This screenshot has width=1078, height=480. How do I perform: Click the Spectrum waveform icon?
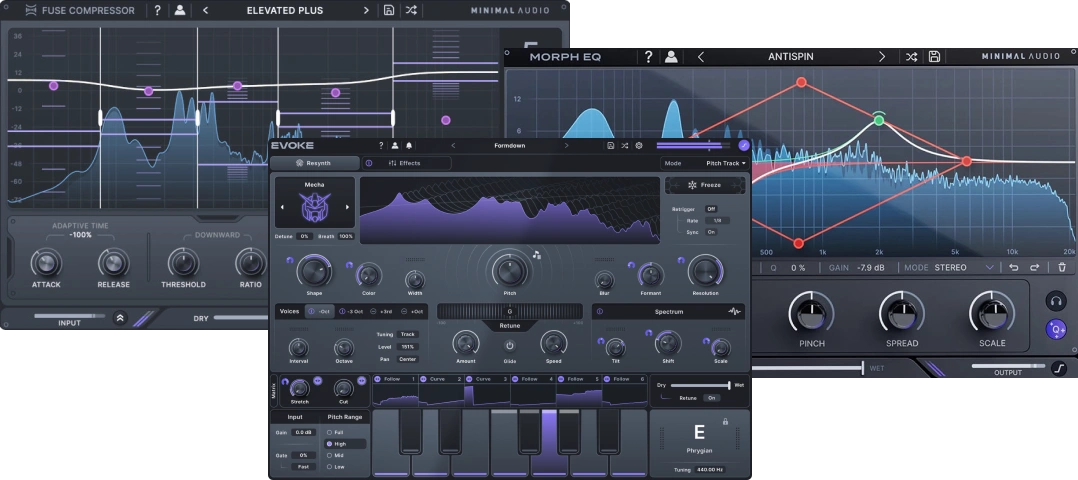click(734, 312)
